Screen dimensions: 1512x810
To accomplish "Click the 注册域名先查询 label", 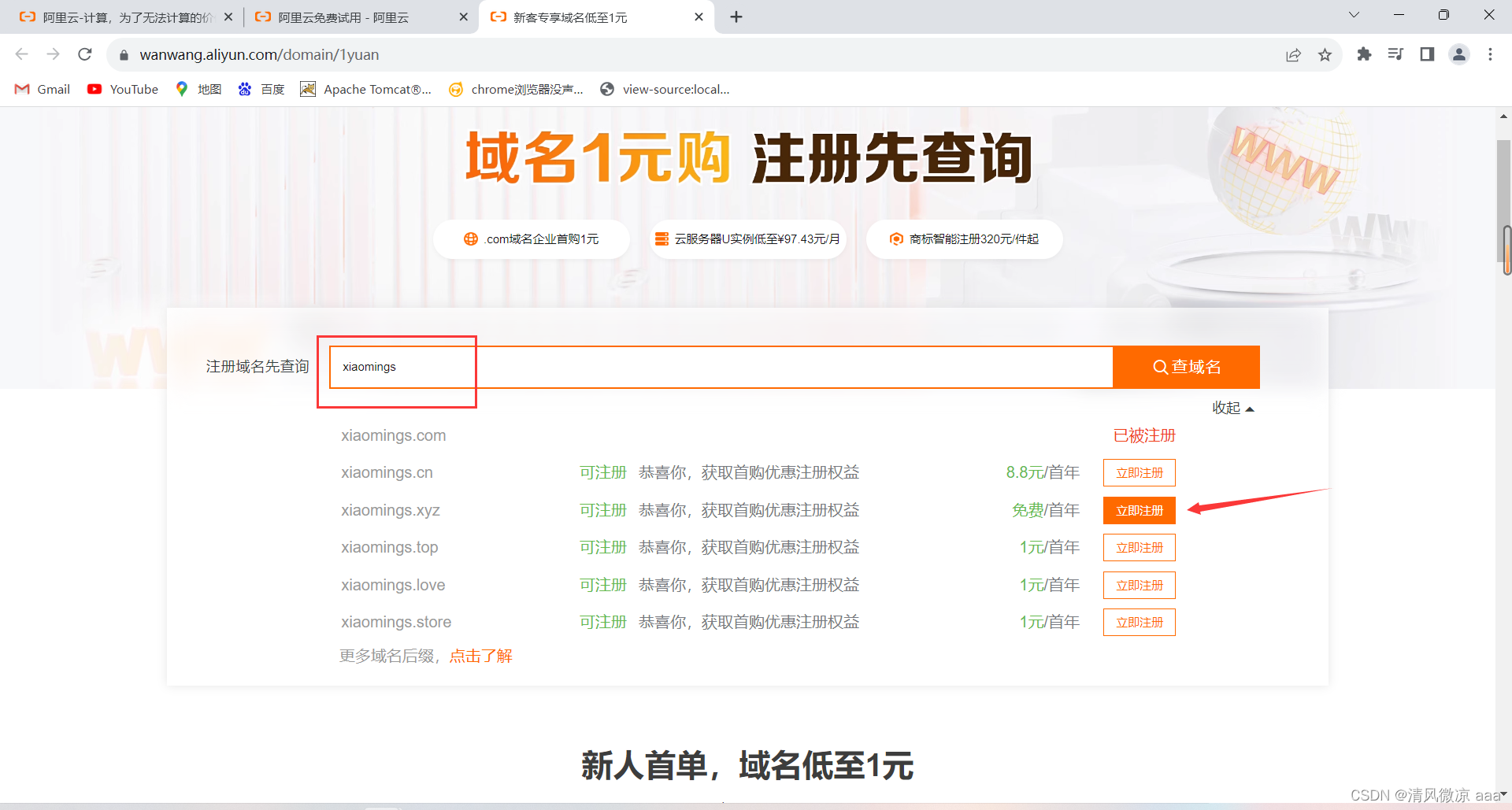I will click(x=257, y=367).
